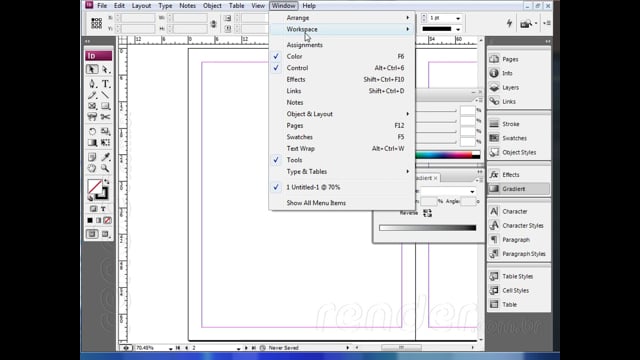This screenshot has height=360, width=640.
Task: Open the stroke type dropdown
Action: (x=458, y=29)
